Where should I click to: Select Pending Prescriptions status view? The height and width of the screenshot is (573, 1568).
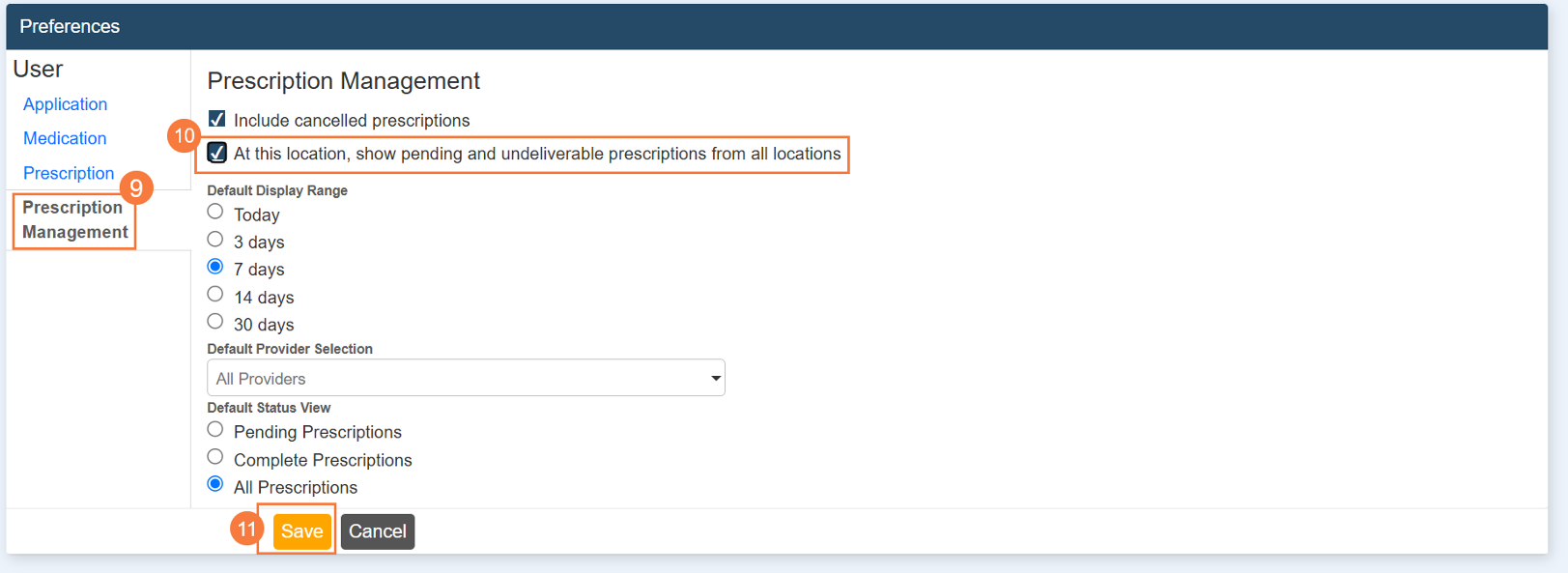coord(215,430)
